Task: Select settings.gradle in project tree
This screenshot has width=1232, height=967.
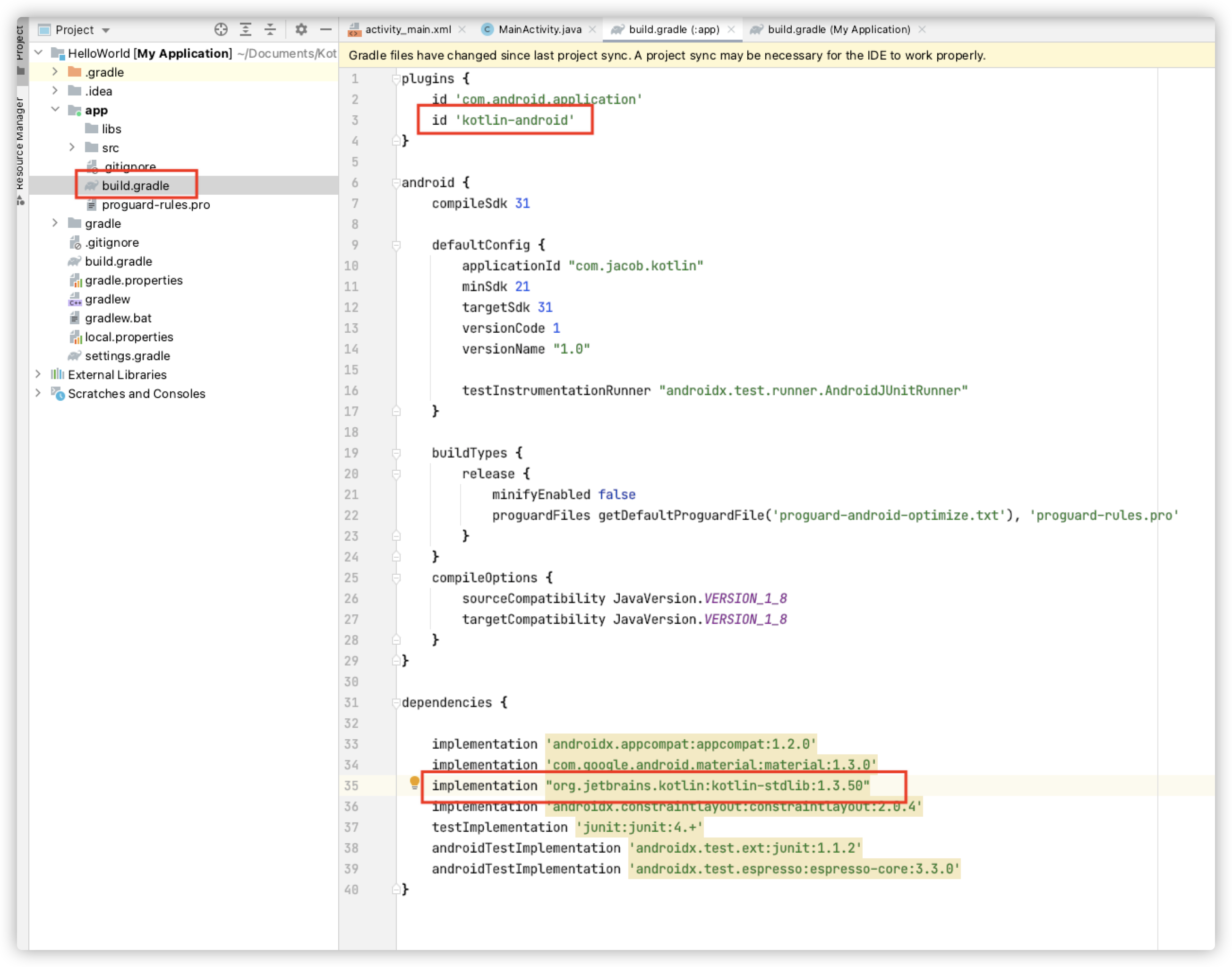Action: pos(128,355)
